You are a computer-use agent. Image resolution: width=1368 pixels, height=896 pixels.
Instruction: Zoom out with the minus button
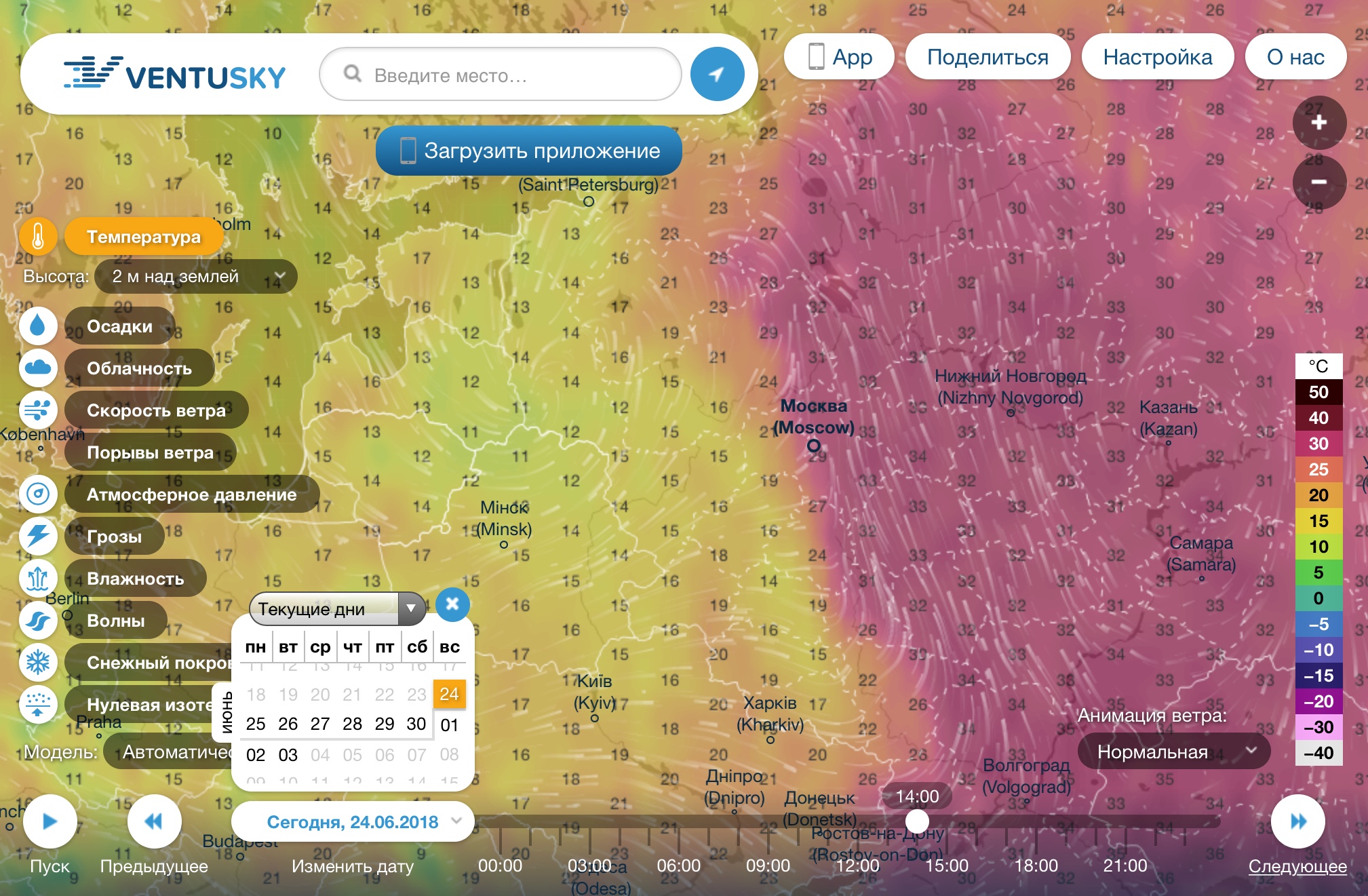point(1318,182)
